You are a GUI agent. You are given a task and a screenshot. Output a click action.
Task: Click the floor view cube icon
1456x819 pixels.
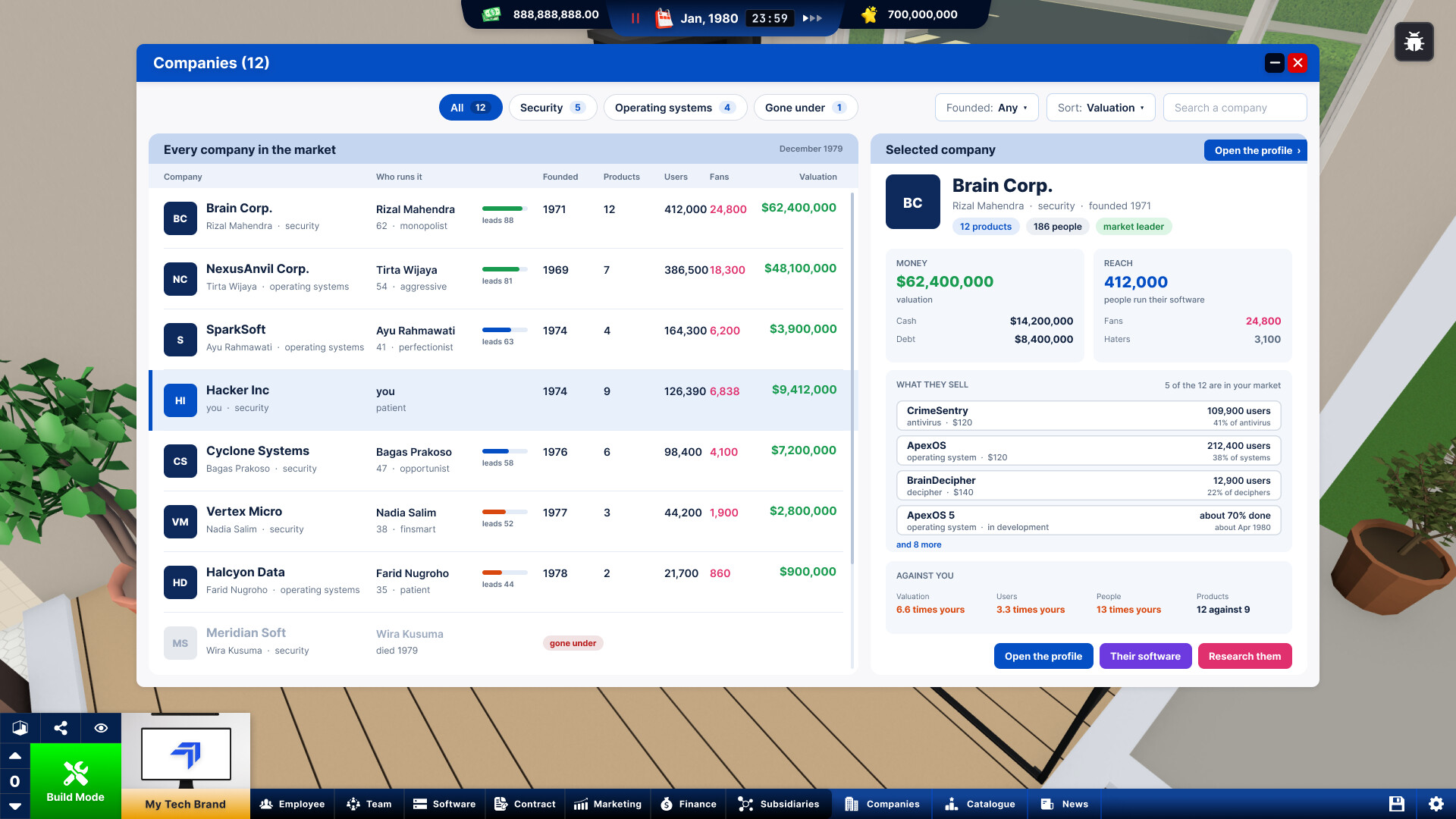[x=20, y=728]
